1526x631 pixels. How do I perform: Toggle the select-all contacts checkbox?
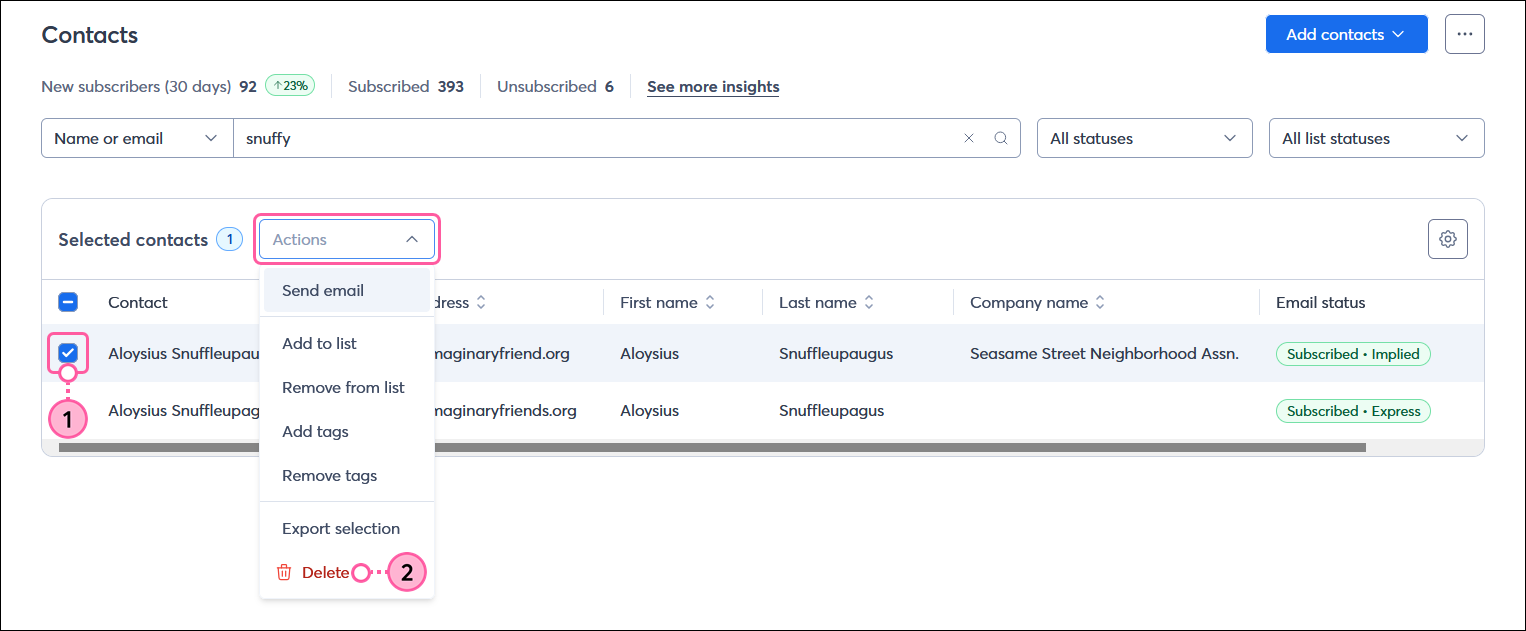point(68,302)
